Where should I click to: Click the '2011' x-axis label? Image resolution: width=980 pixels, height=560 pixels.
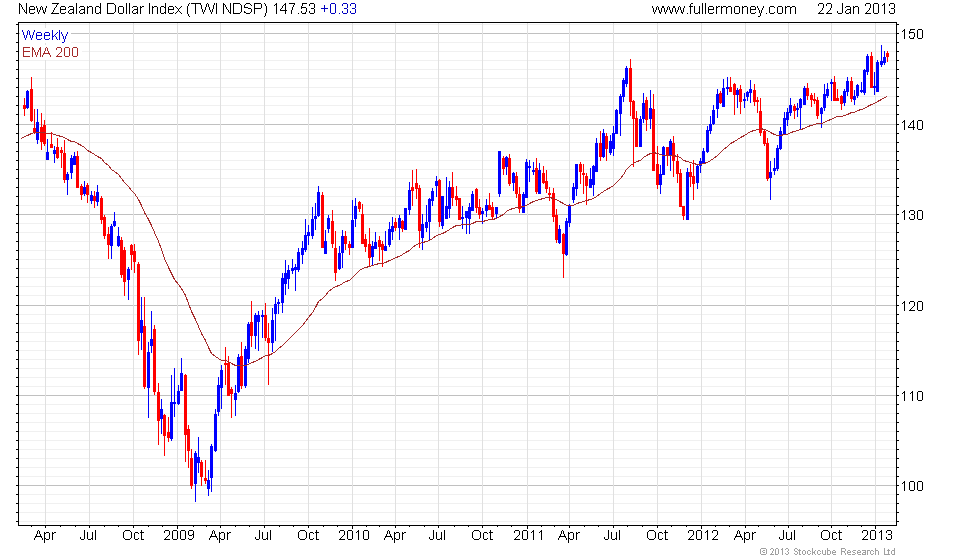click(528, 535)
